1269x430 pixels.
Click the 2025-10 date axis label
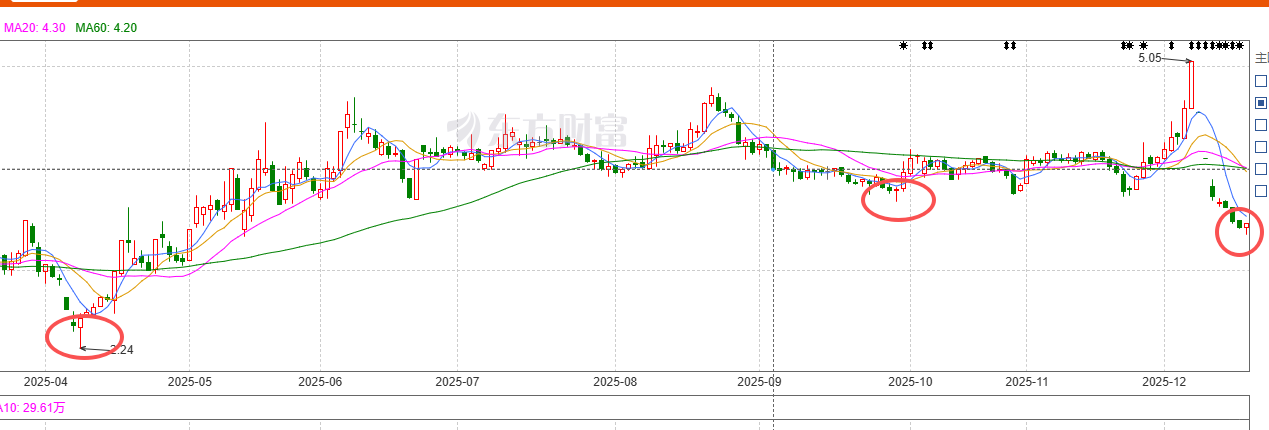tap(910, 381)
